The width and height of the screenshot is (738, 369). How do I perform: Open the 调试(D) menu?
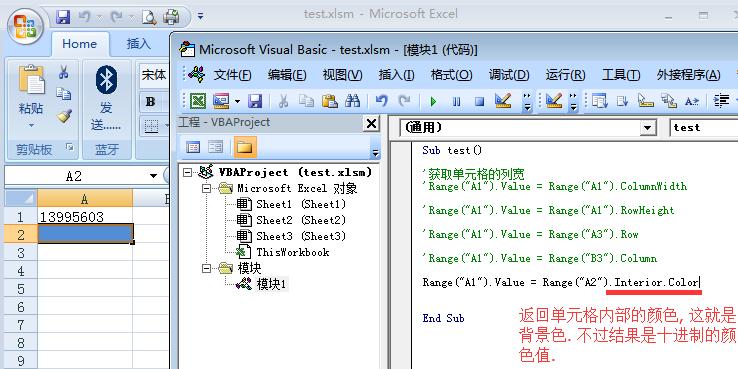(509, 75)
